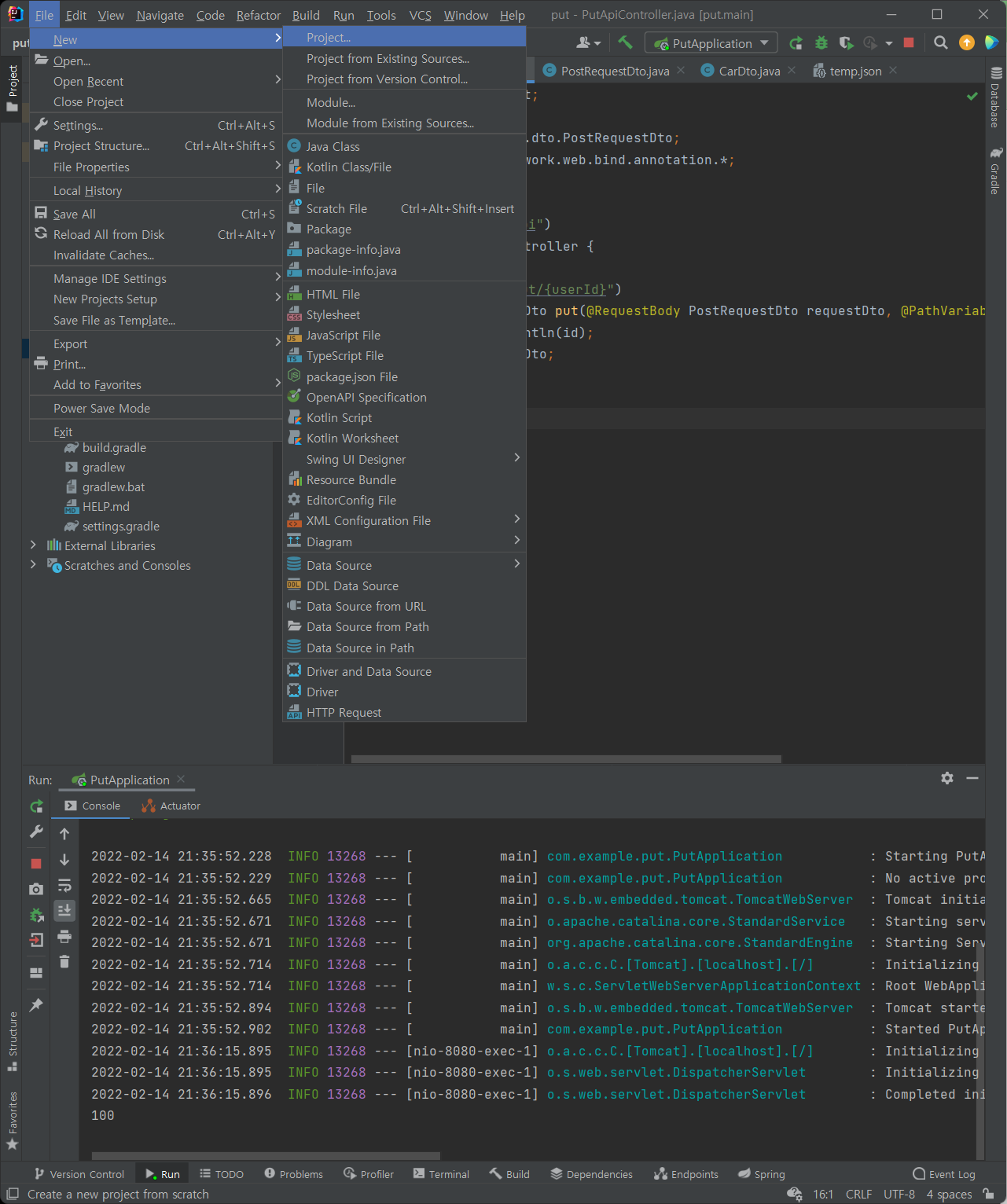Open the Version Control tool window
The height and width of the screenshot is (1204, 1007).
79,1173
